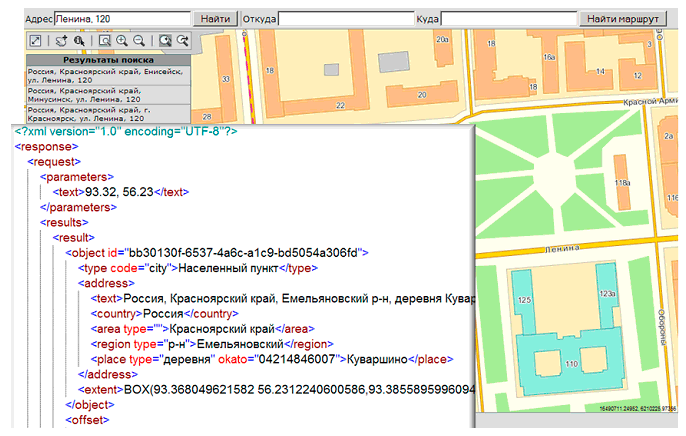
Task: Click the full extent map icon
Action: [x=35, y=40]
